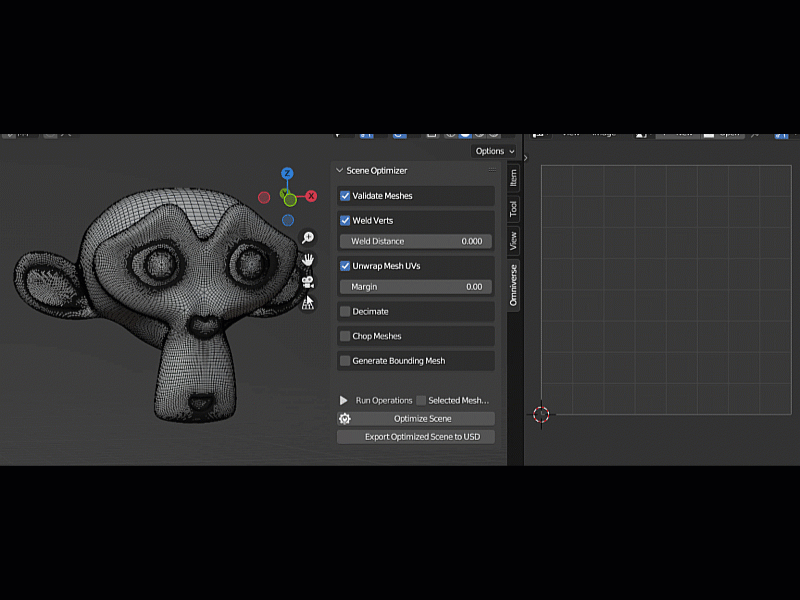Switch perspective/orthographic with the grid icon

pyautogui.click(x=308, y=303)
